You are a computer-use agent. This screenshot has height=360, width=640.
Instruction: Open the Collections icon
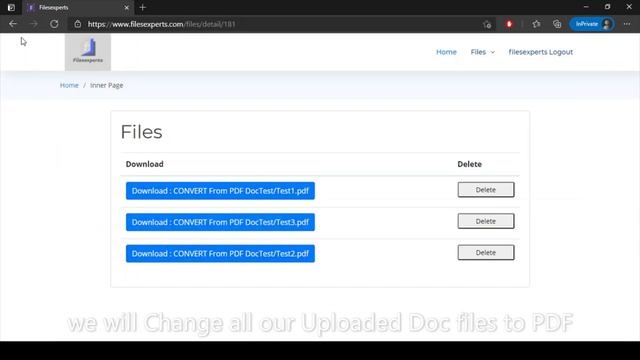557,24
